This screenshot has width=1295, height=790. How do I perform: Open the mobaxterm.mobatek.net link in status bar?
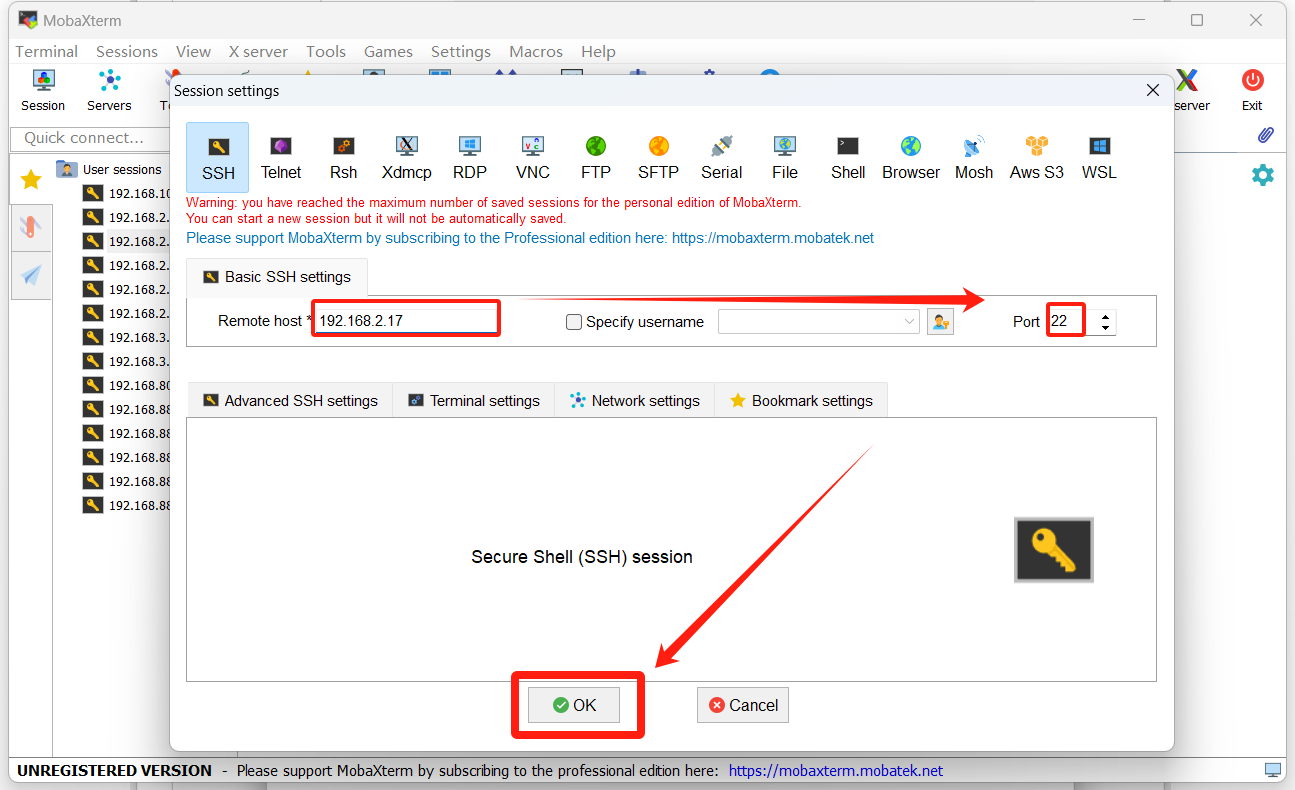pos(835,771)
